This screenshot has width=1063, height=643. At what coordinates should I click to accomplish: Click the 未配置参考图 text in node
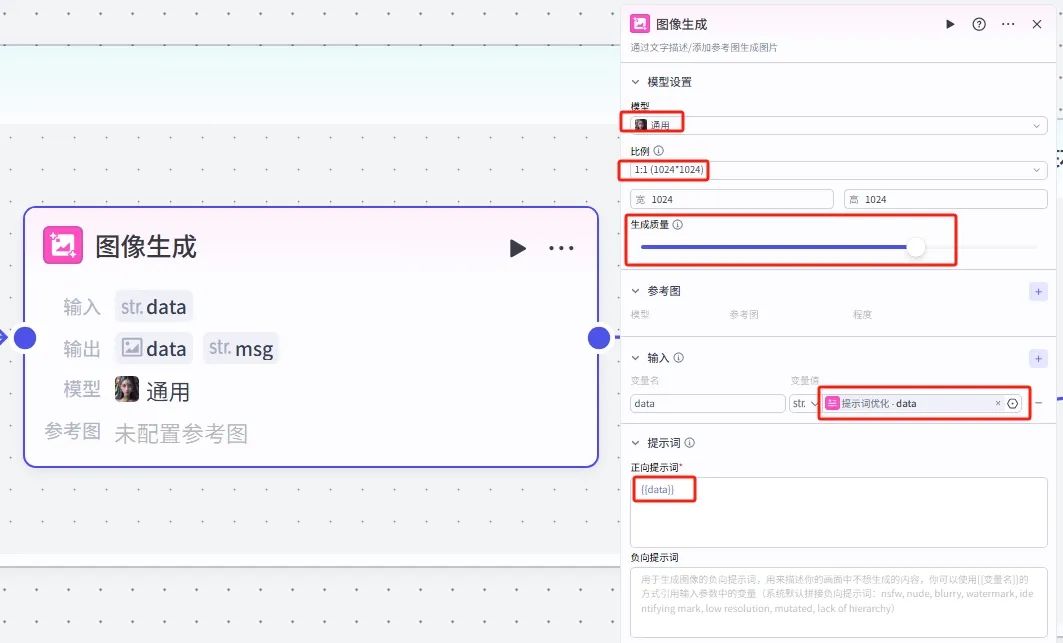click(x=181, y=433)
